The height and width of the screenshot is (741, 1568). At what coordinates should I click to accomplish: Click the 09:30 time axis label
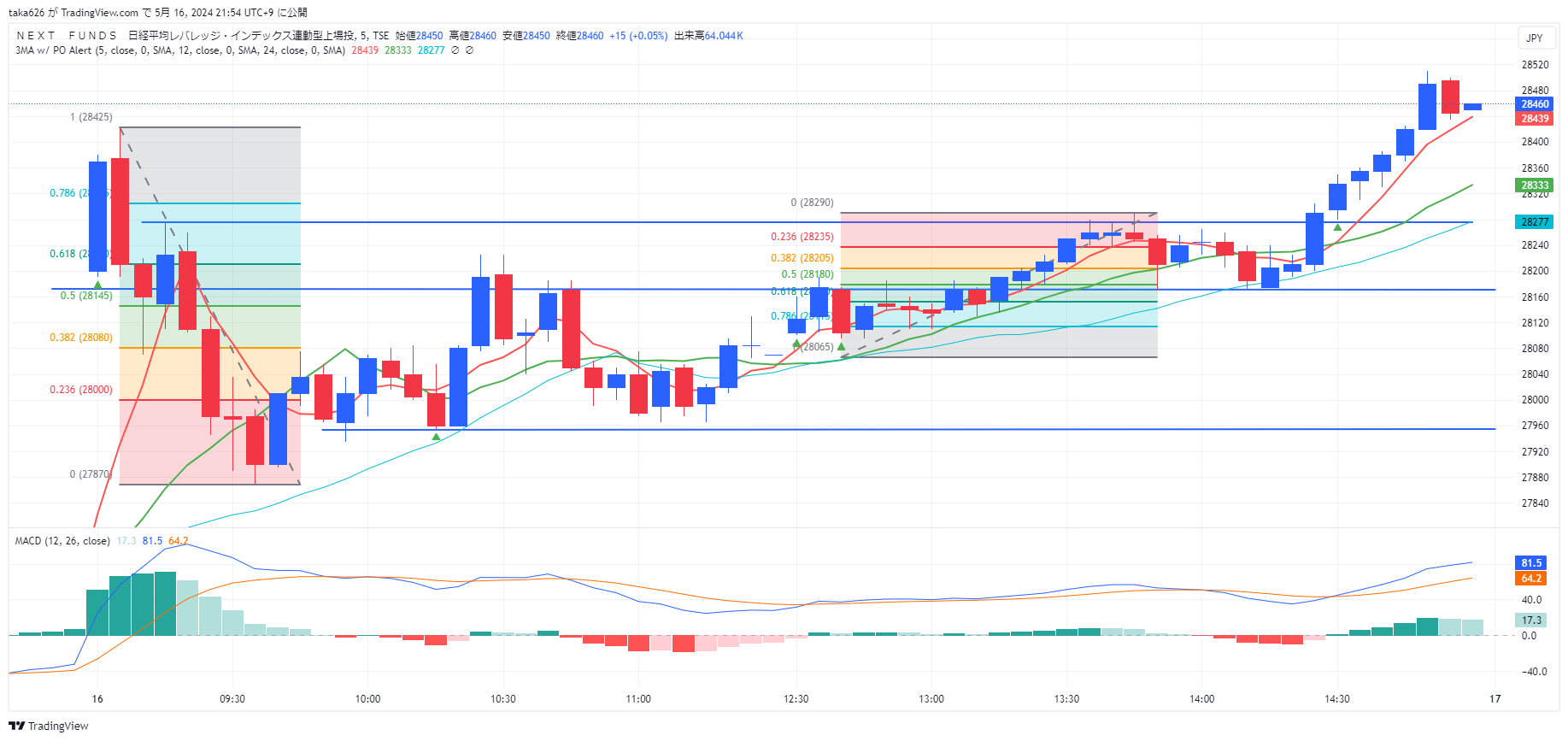coord(232,699)
